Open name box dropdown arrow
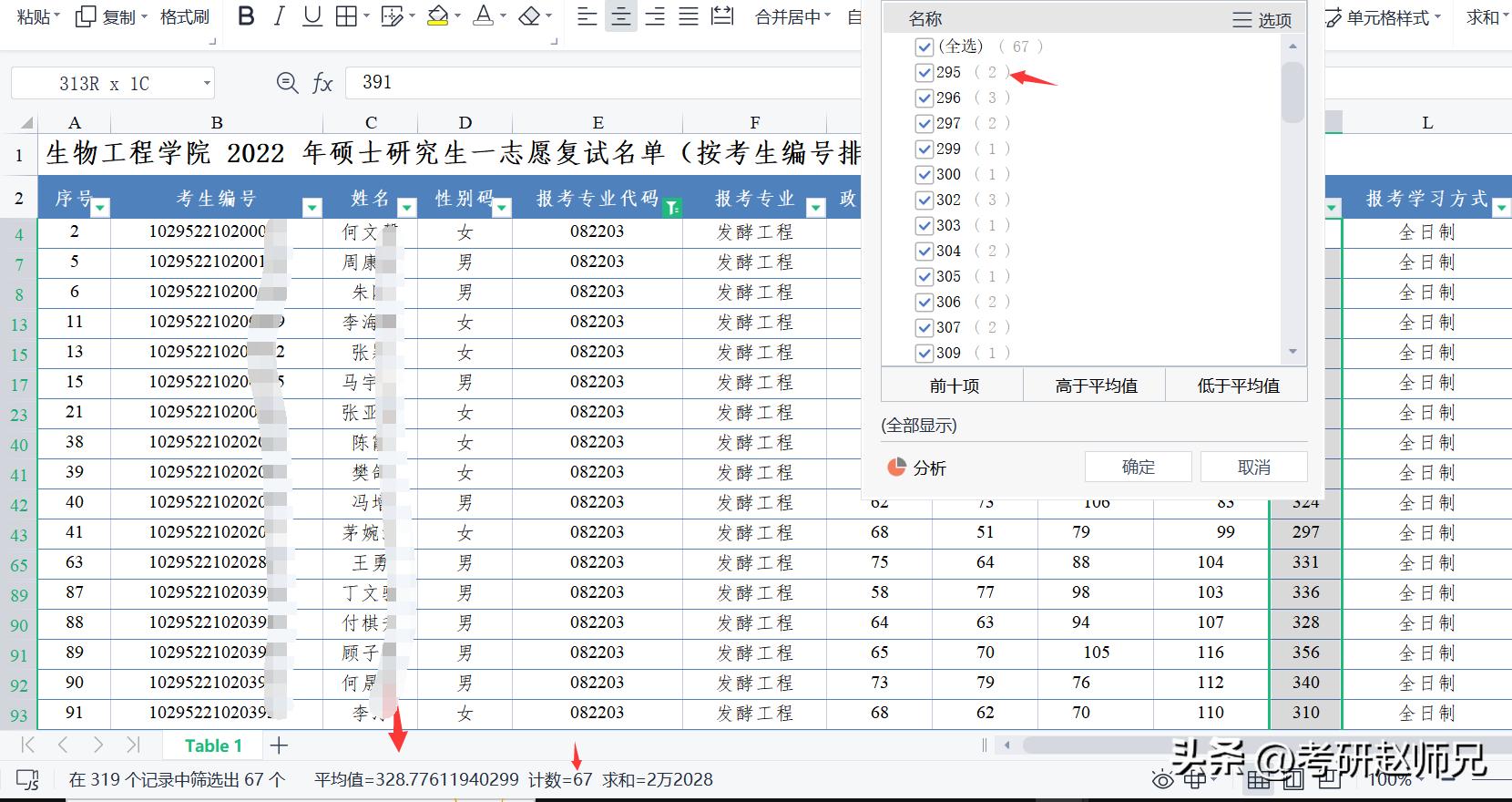 click(207, 84)
